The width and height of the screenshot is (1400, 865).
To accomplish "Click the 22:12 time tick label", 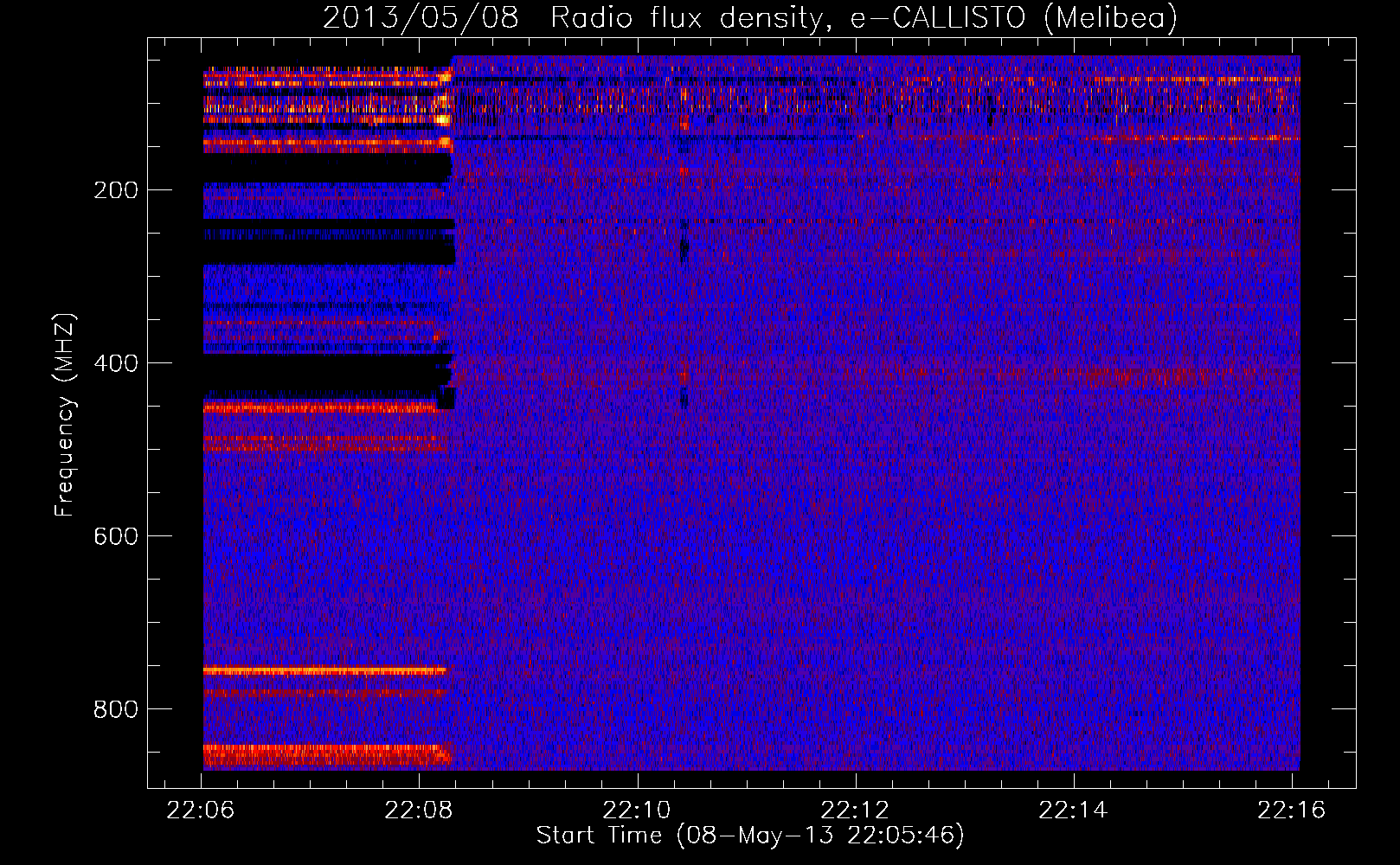I will (856, 811).
